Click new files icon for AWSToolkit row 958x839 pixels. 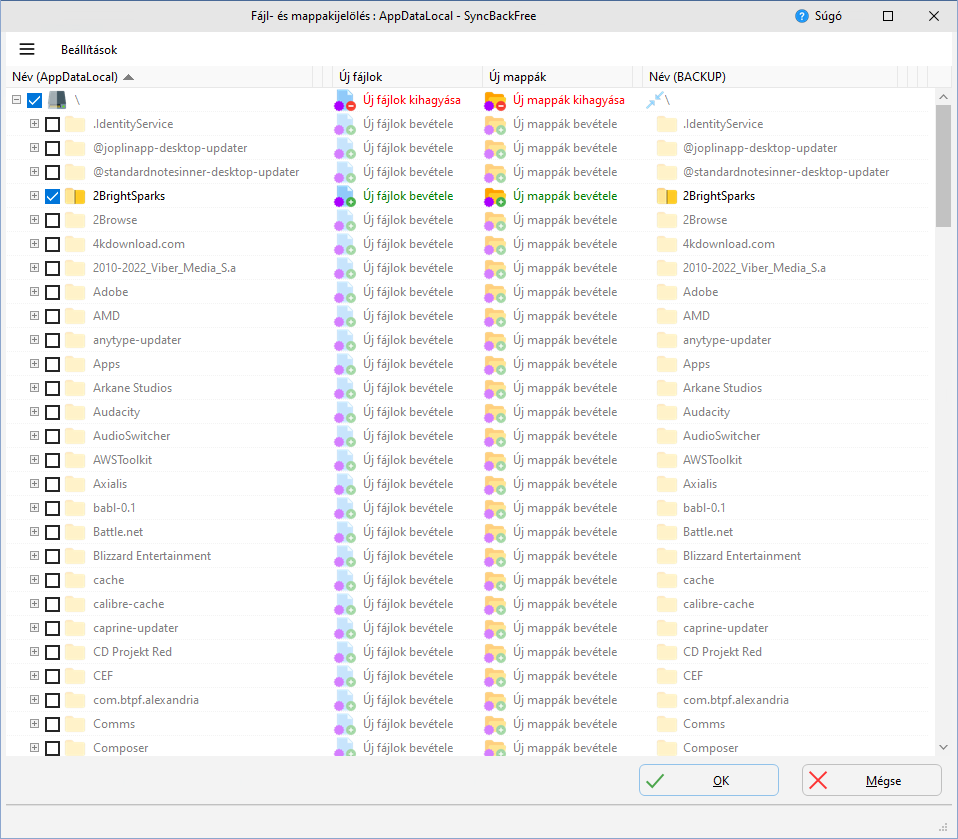click(345, 460)
